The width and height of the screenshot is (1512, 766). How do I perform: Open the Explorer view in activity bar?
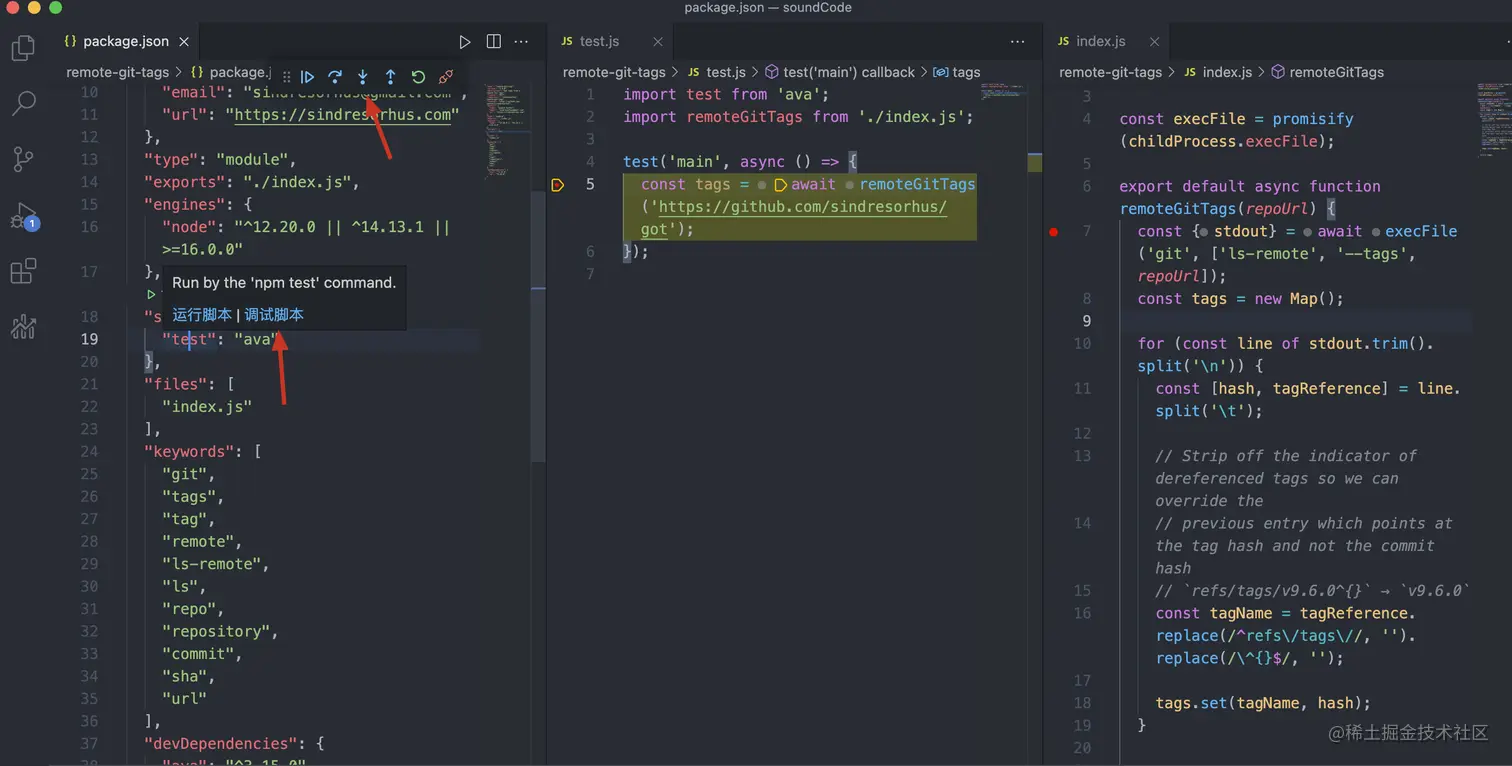(23, 47)
